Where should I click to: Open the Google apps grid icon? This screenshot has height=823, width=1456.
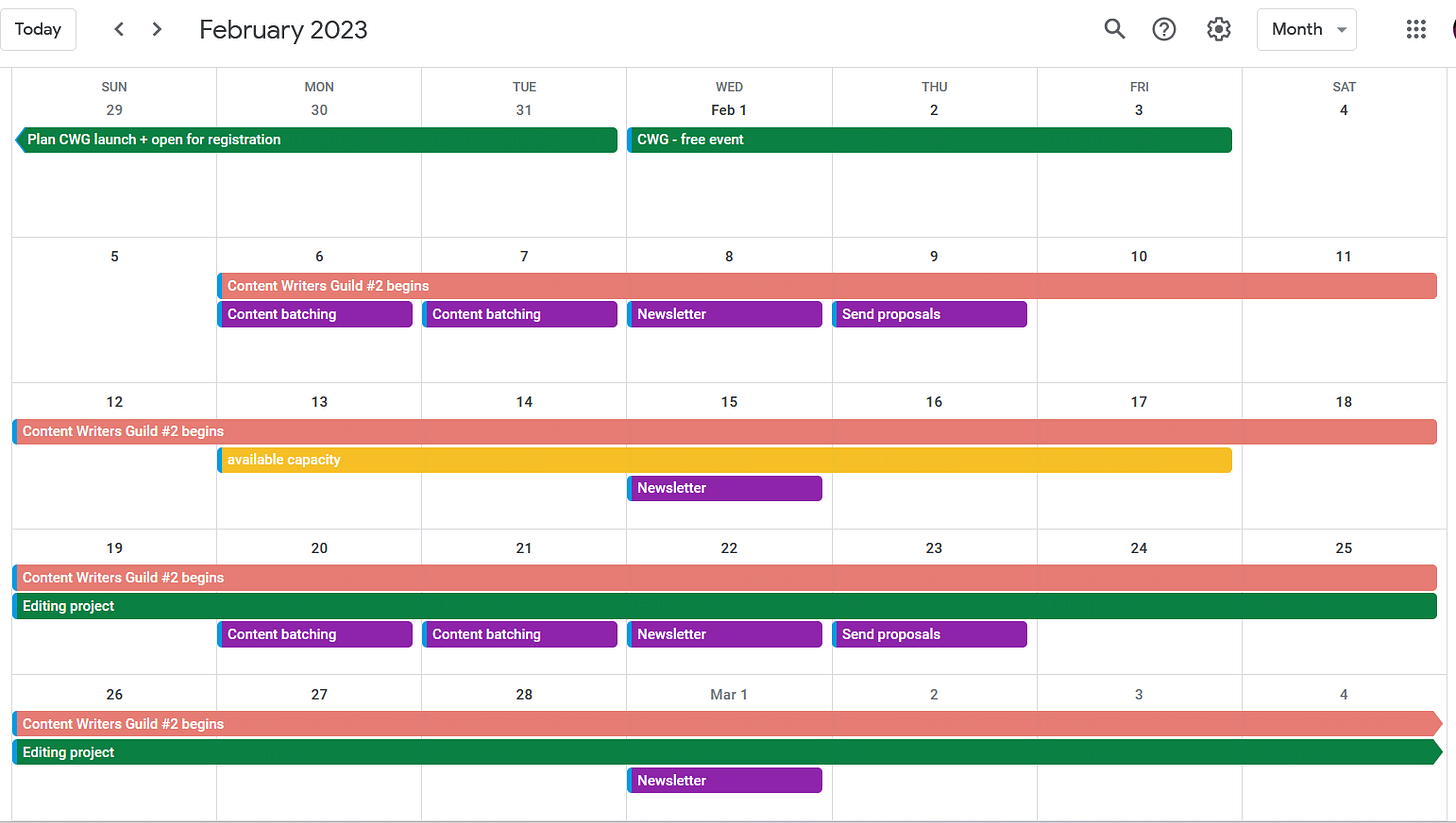(x=1416, y=29)
